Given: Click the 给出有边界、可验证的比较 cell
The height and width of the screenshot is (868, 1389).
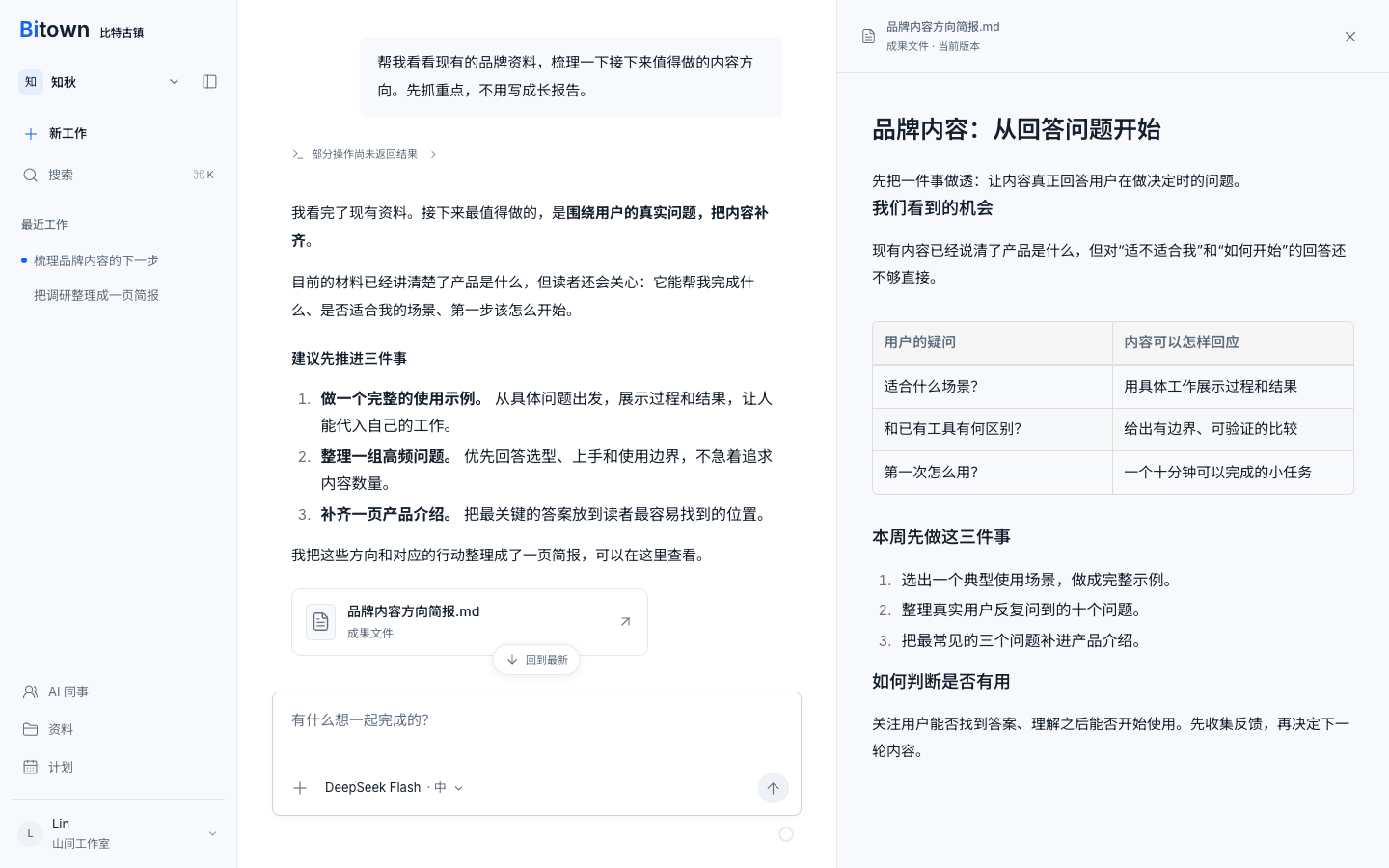Looking at the screenshot, I should click(x=1233, y=429).
